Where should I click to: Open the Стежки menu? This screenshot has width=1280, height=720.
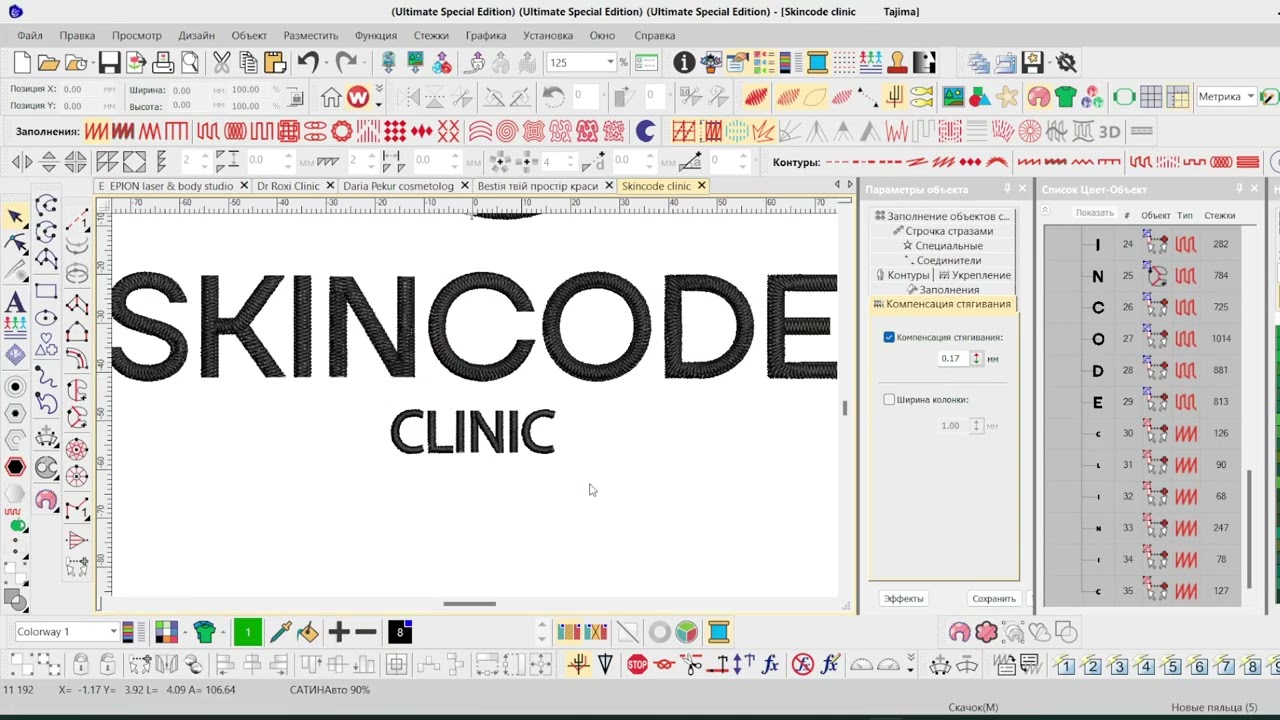431,35
